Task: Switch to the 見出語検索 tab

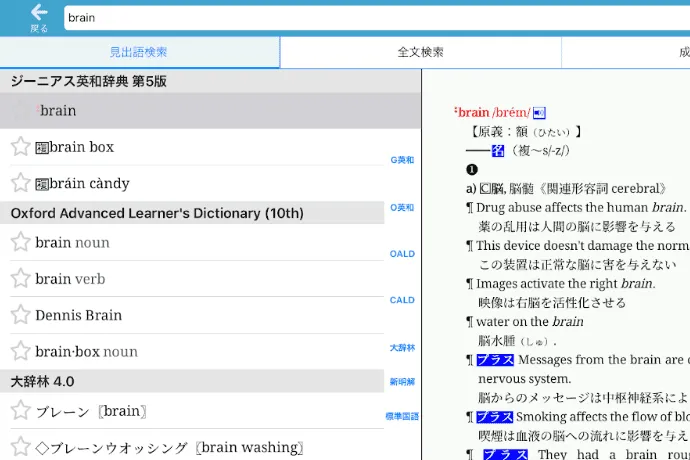Action: point(139,52)
